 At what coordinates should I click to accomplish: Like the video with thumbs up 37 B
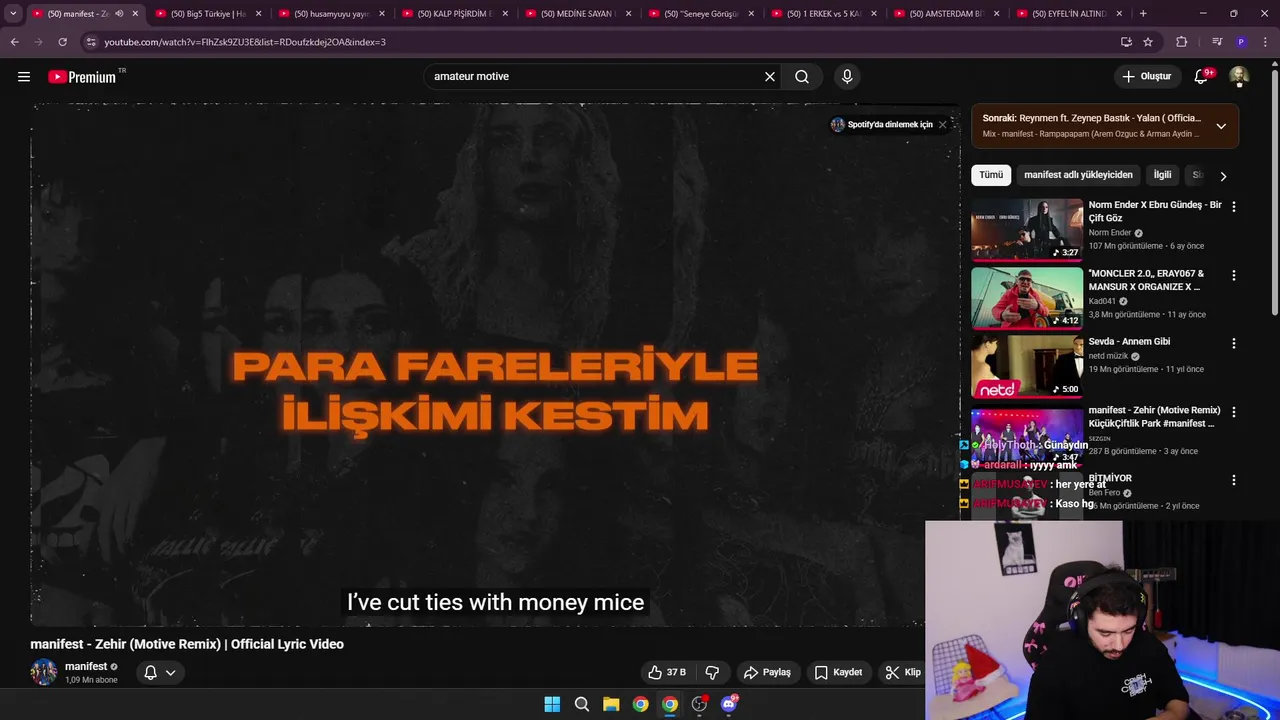pos(667,672)
